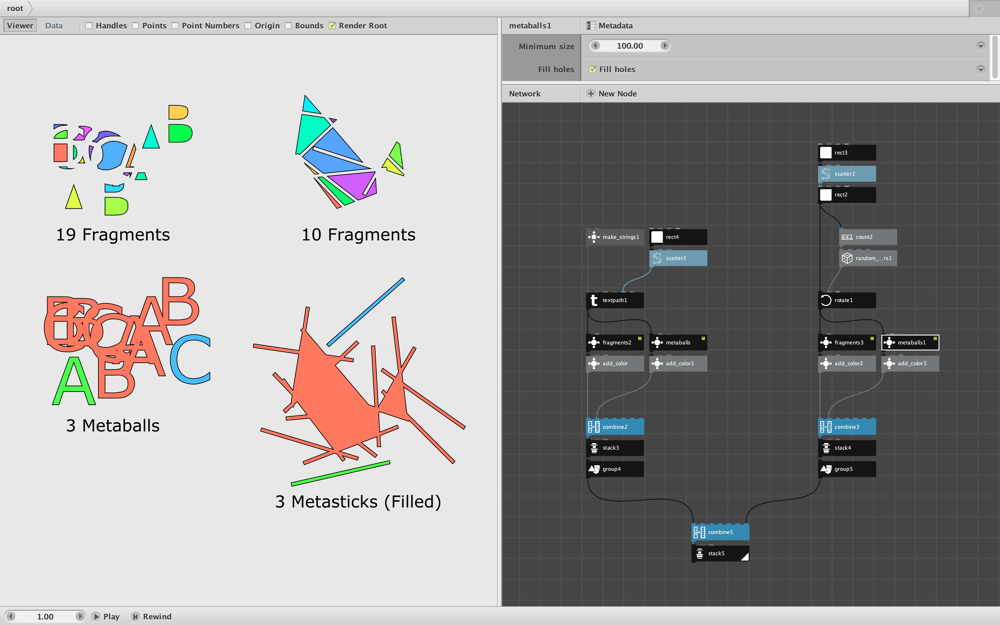Select the rotate1 node
The height and width of the screenshot is (625, 1000).
[846, 300]
